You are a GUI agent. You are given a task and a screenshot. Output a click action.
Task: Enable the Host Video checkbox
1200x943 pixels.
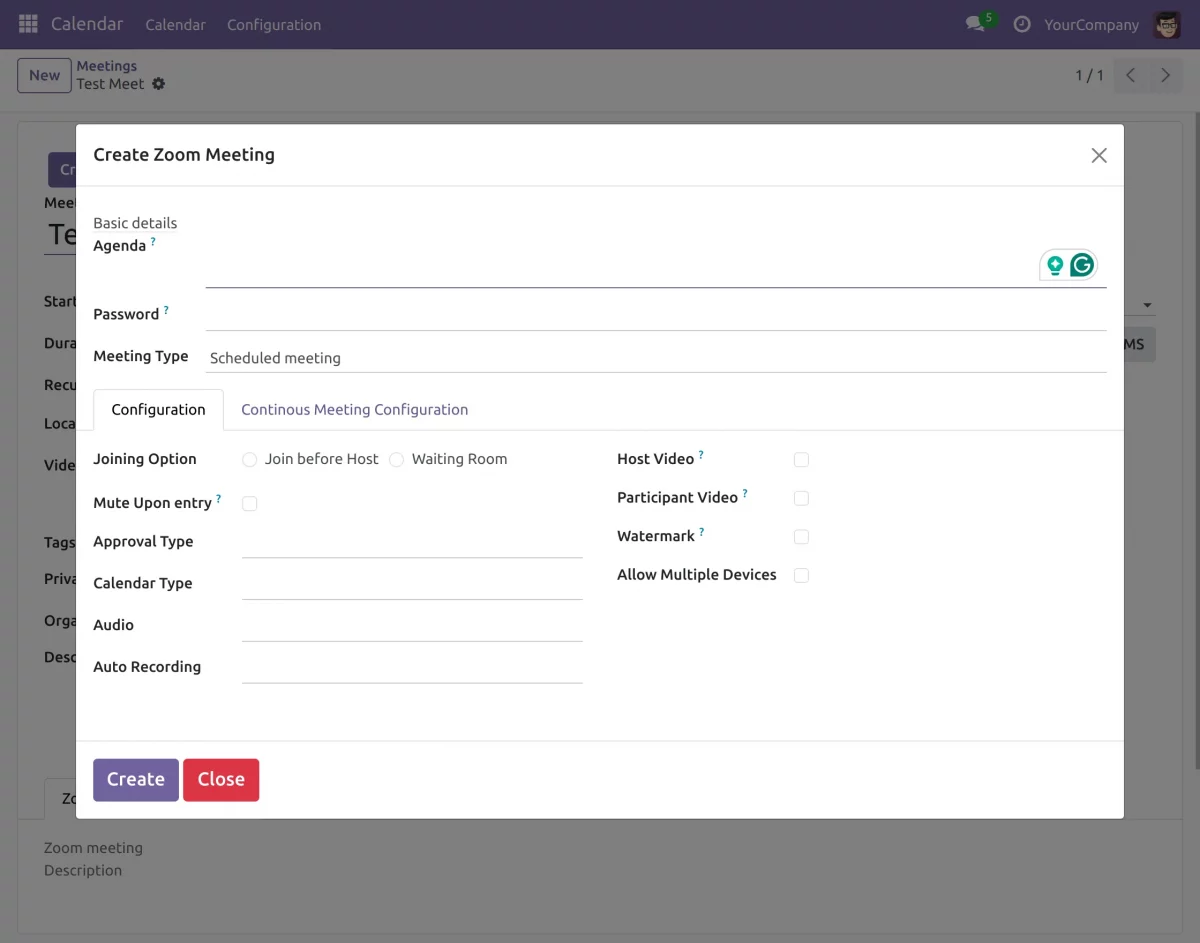[801, 459]
